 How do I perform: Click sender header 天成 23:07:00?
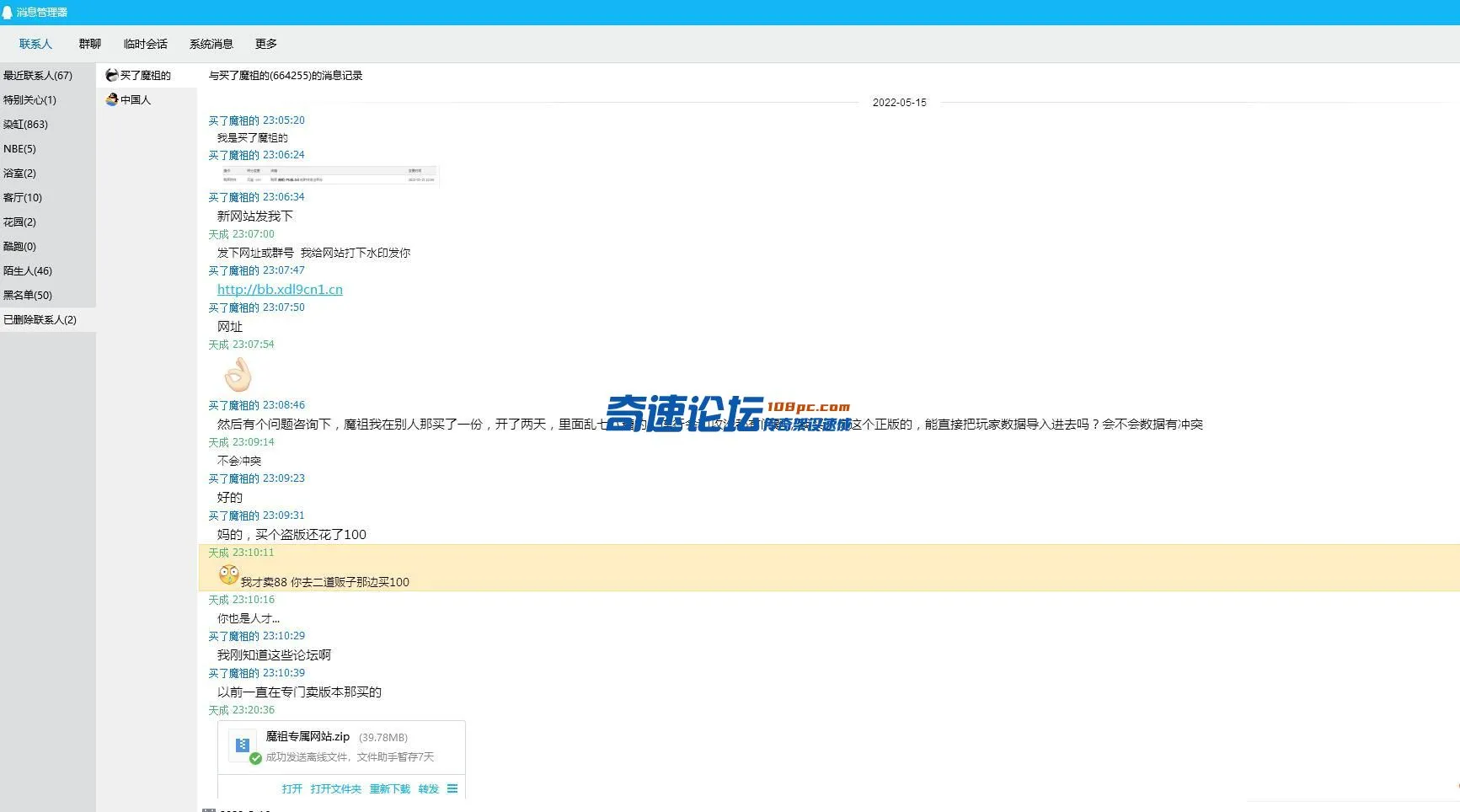[241, 234]
